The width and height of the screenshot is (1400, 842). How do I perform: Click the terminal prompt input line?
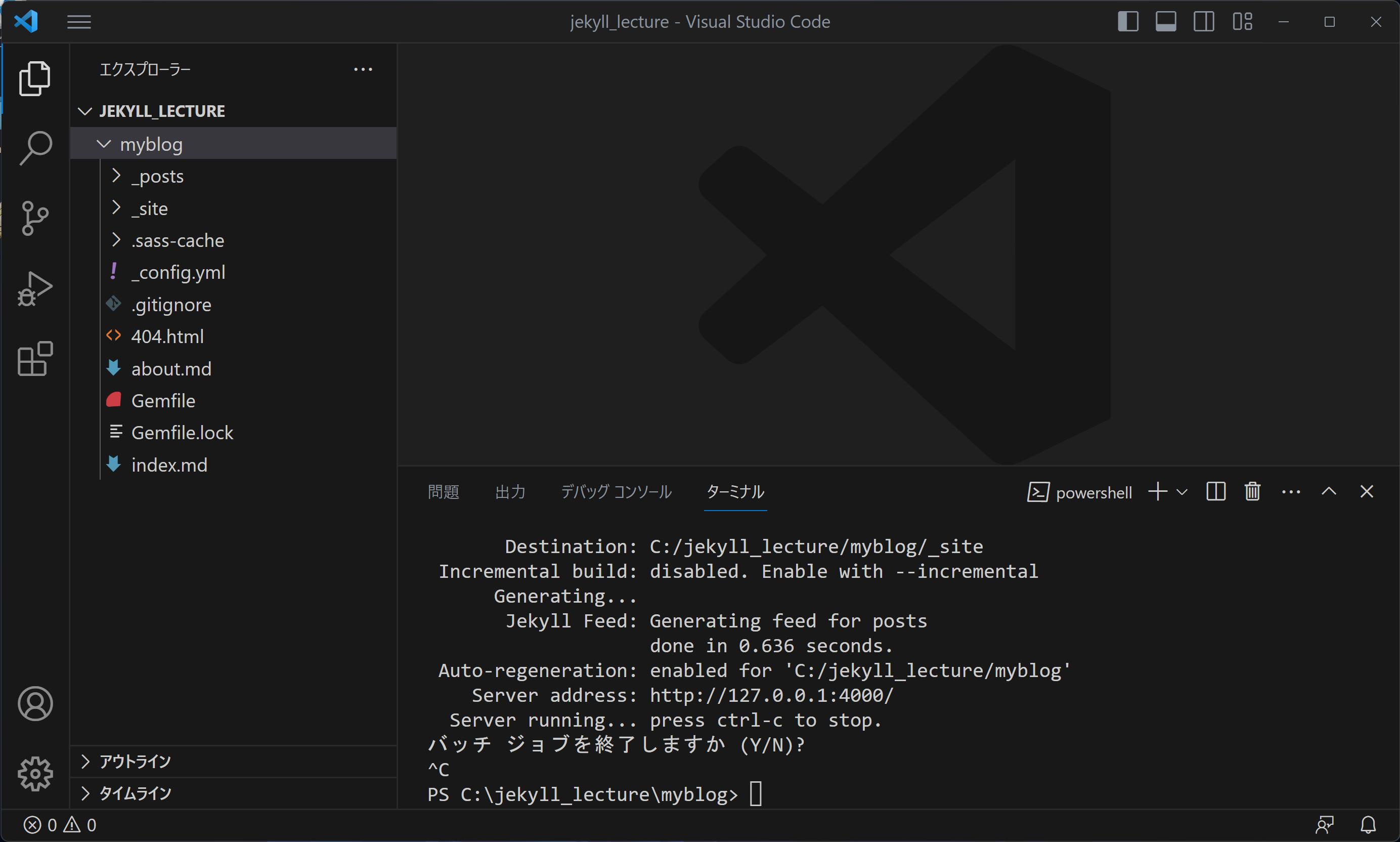pos(594,794)
